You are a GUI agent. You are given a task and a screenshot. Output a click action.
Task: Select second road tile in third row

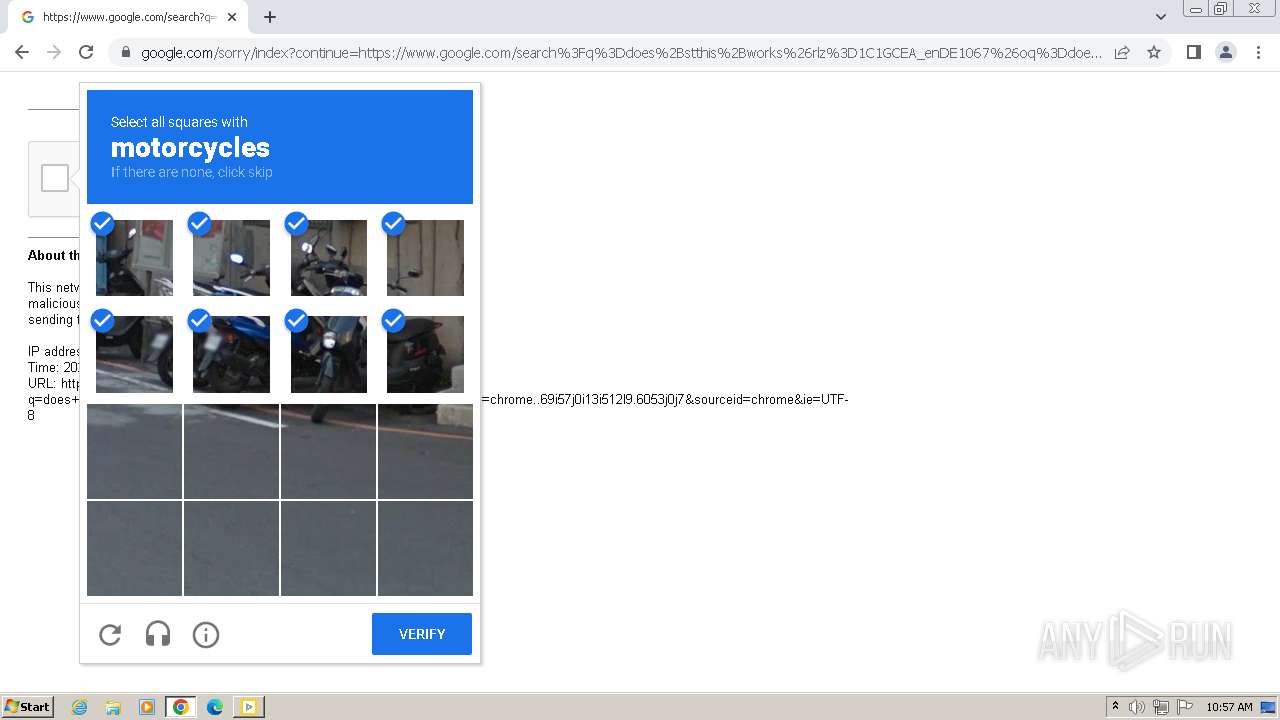tap(231, 451)
